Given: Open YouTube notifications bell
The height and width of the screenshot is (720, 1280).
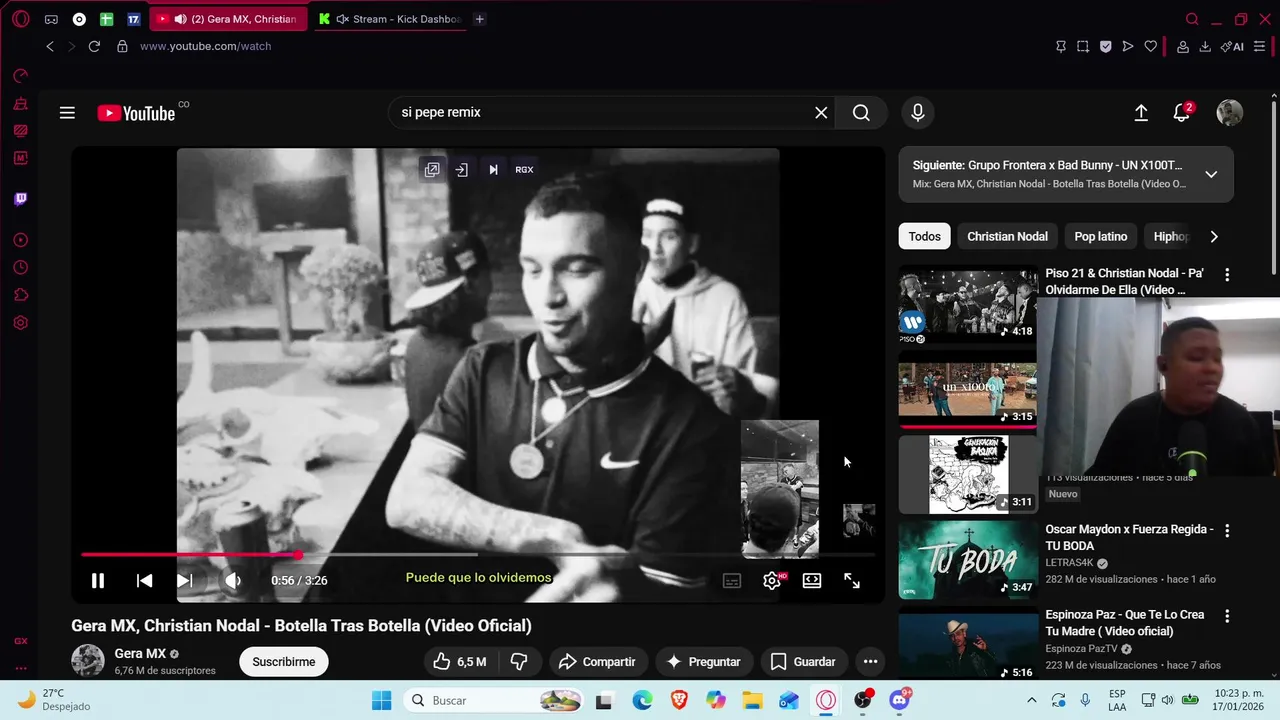Looking at the screenshot, I should [1182, 113].
